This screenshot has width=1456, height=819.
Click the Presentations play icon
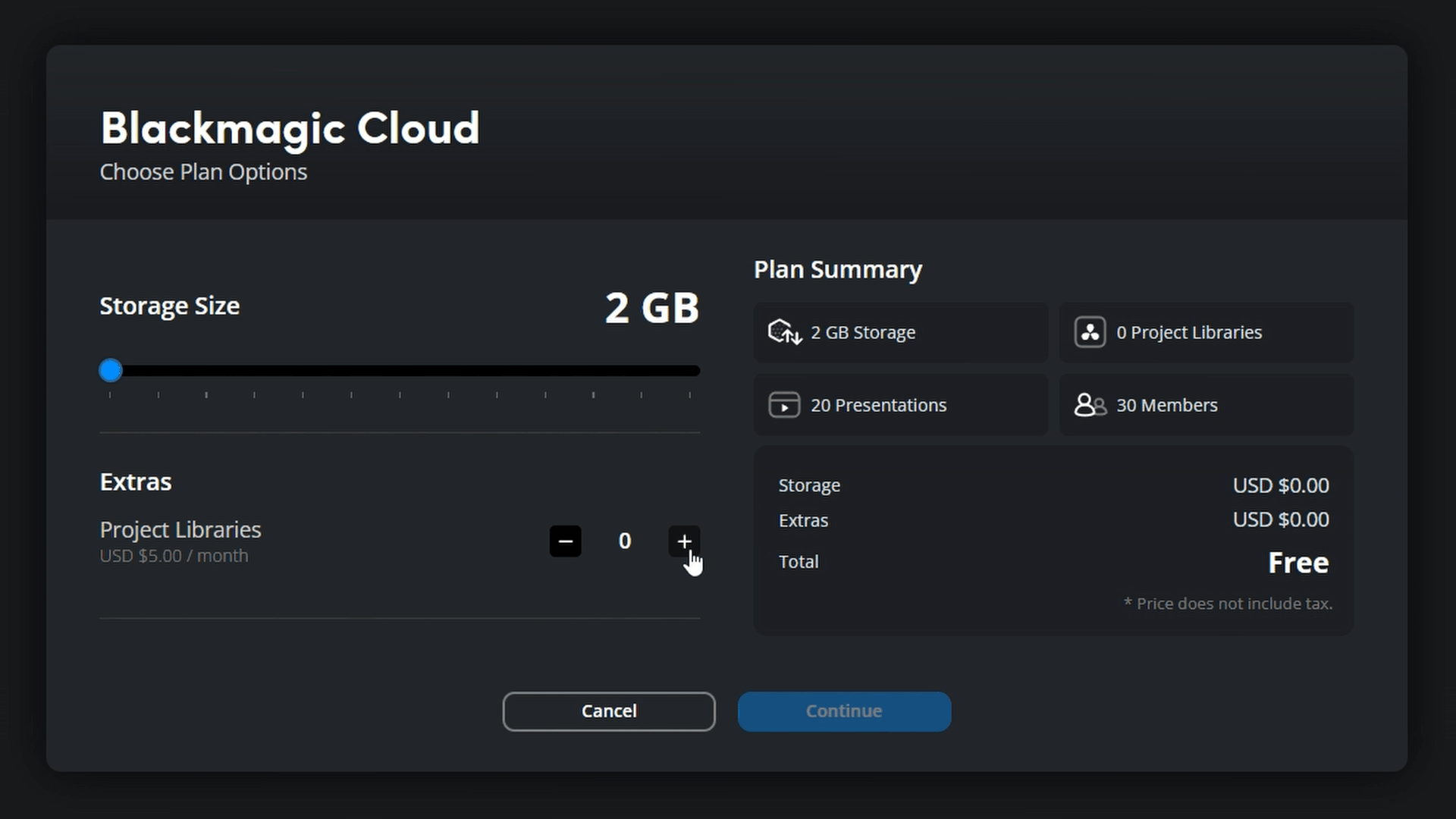tap(784, 405)
